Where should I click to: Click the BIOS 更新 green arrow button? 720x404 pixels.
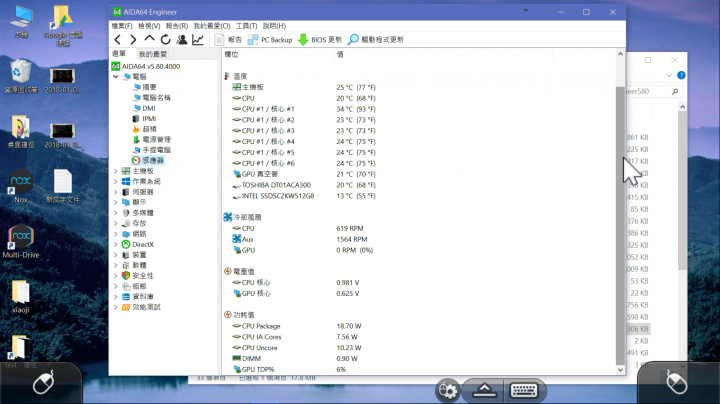click(320, 39)
